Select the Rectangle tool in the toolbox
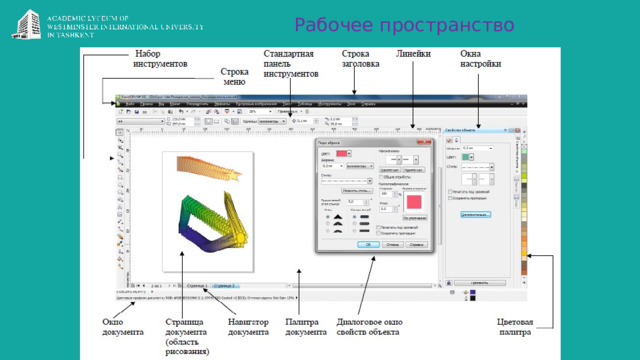This screenshot has width=640, height=360. click(120, 177)
